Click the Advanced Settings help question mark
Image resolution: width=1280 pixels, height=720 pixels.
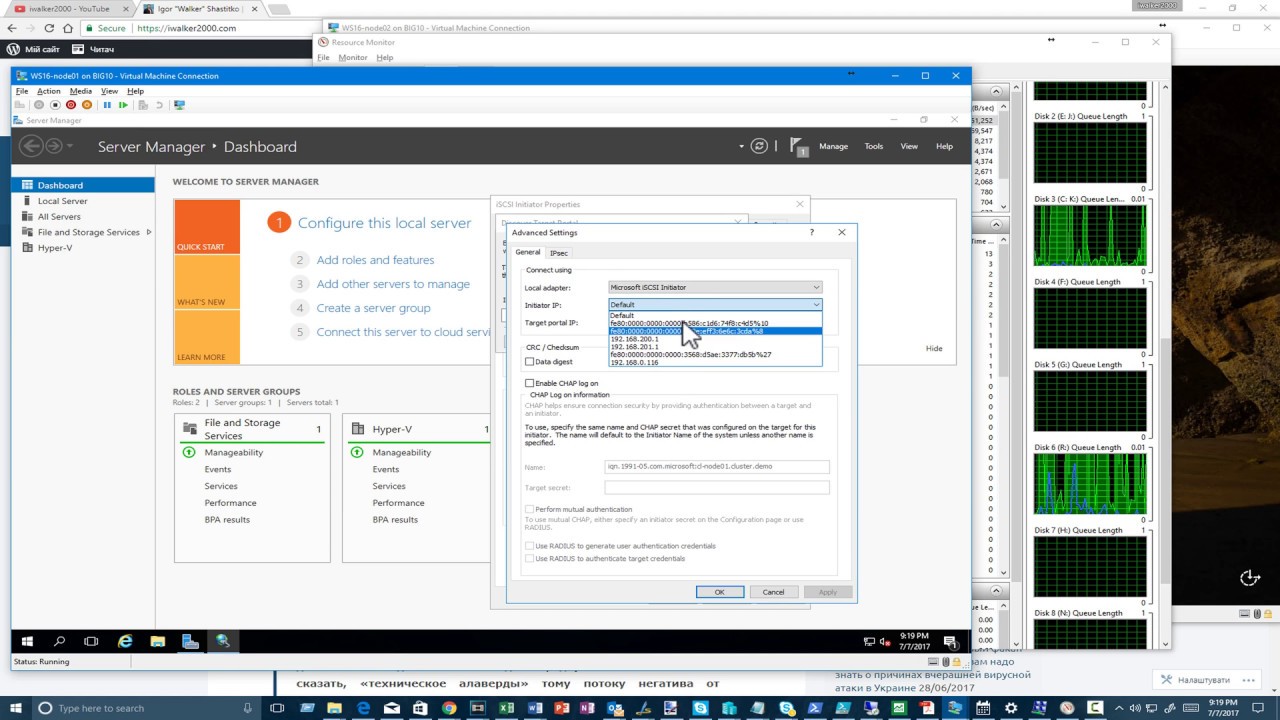[811, 232]
